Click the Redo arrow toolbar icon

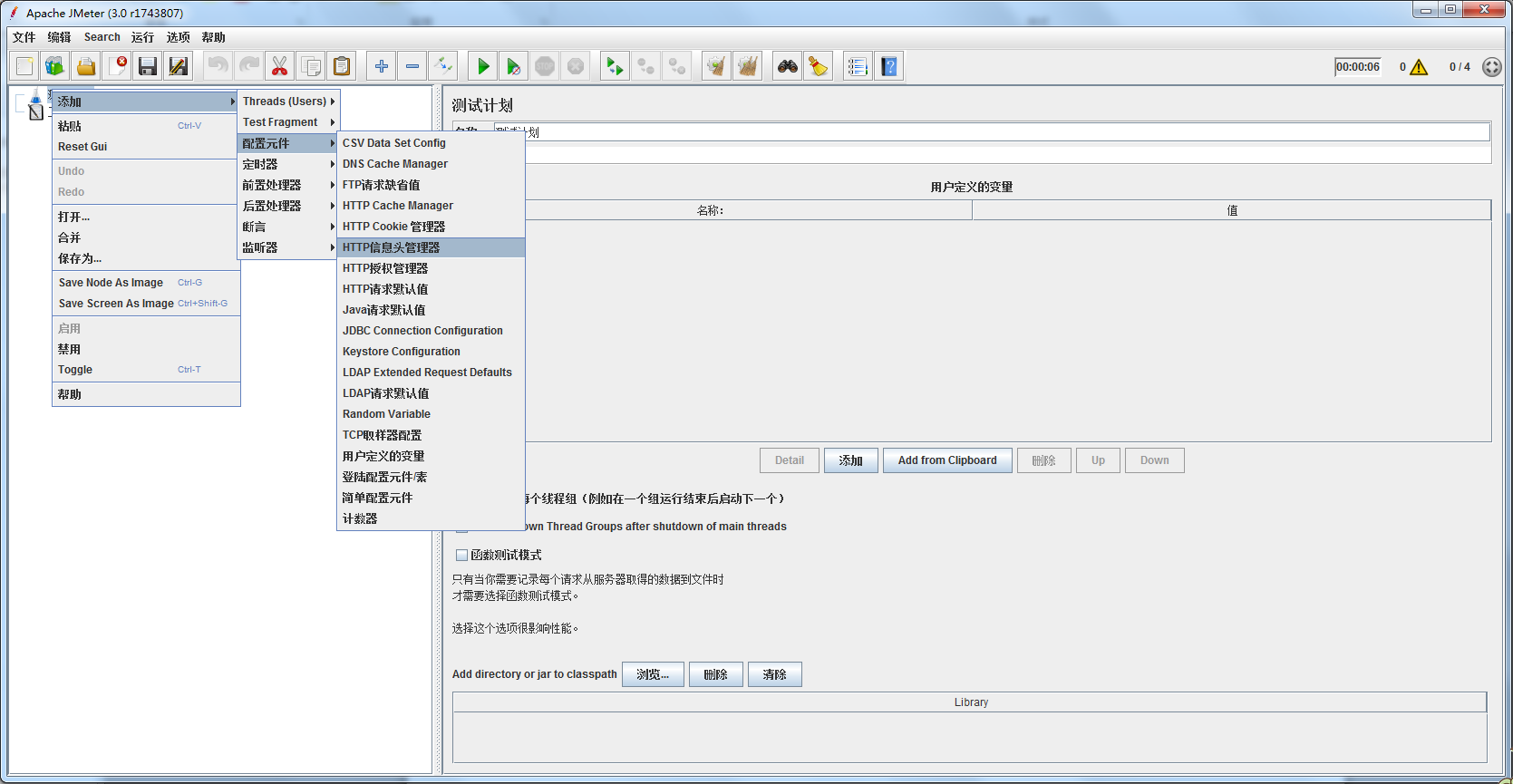pos(248,66)
